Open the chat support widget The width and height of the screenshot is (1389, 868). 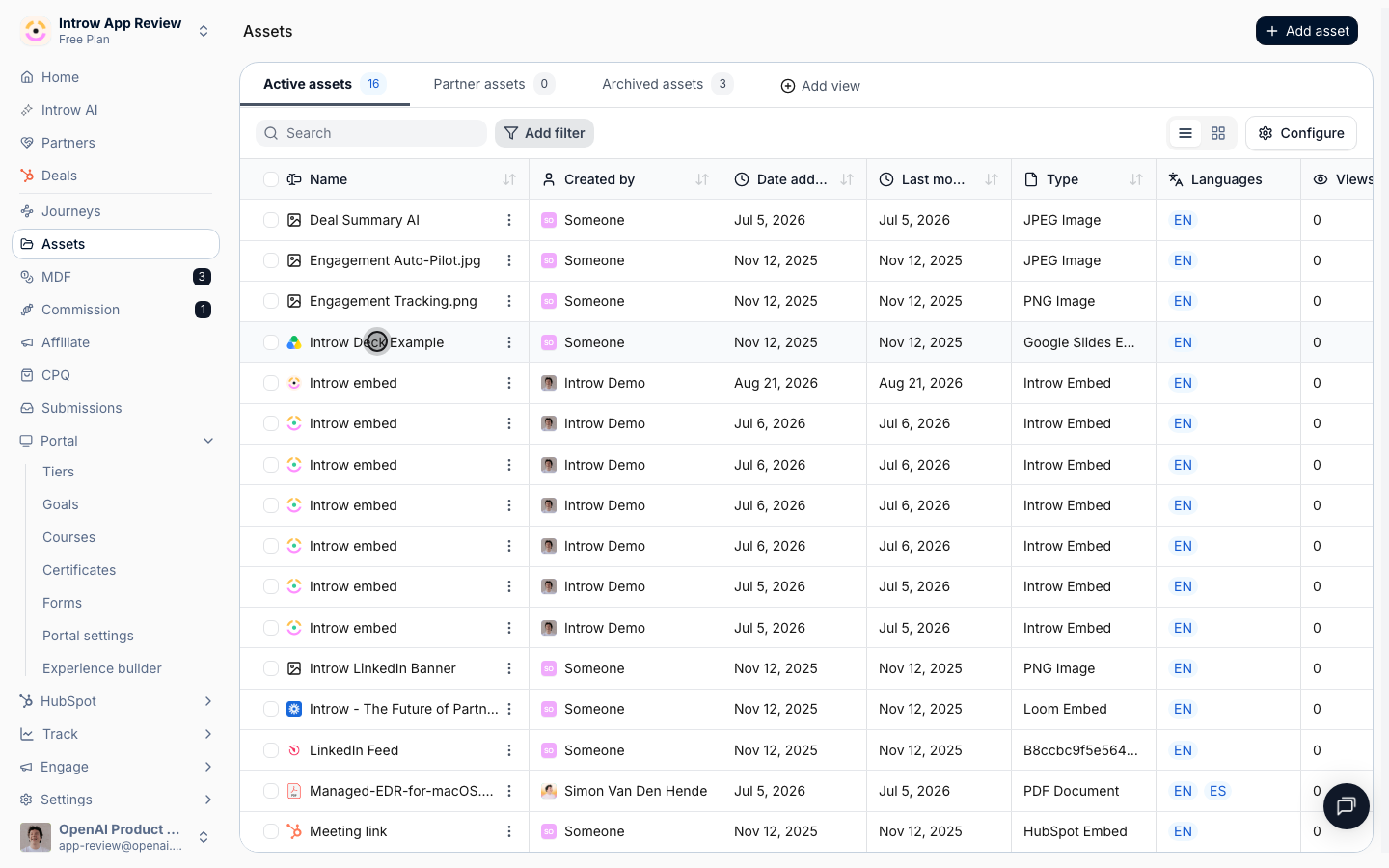[x=1347, y=806]
